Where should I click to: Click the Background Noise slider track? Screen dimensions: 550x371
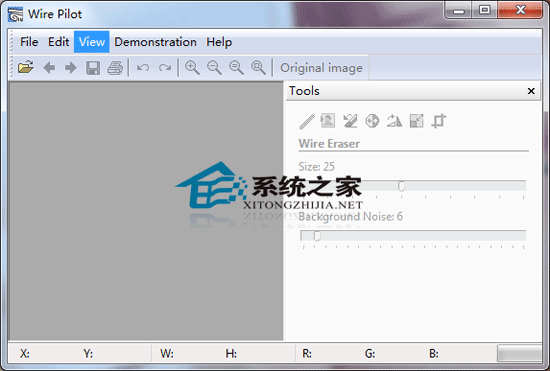[x=413, y=236]
